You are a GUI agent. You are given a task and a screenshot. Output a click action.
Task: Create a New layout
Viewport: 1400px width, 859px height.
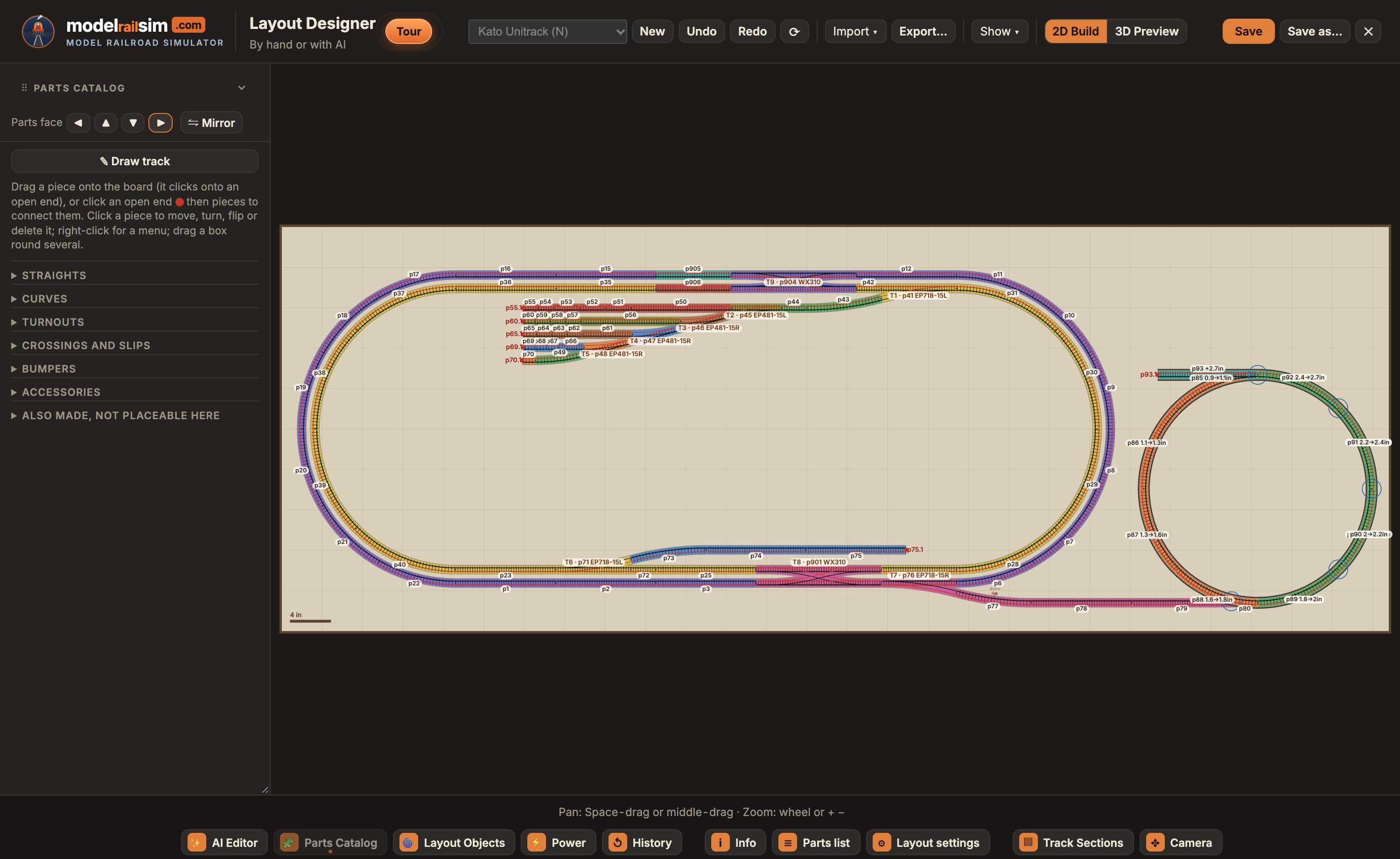pyautogui.click(x=652, y=31)
